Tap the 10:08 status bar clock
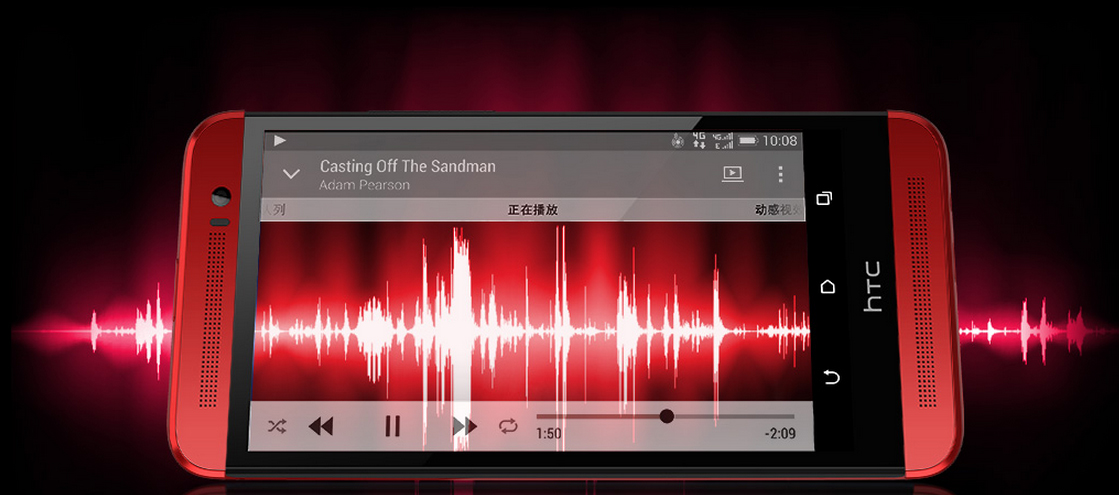The width and height of the screenshot is (1119, 495). (x=780, y=141)
